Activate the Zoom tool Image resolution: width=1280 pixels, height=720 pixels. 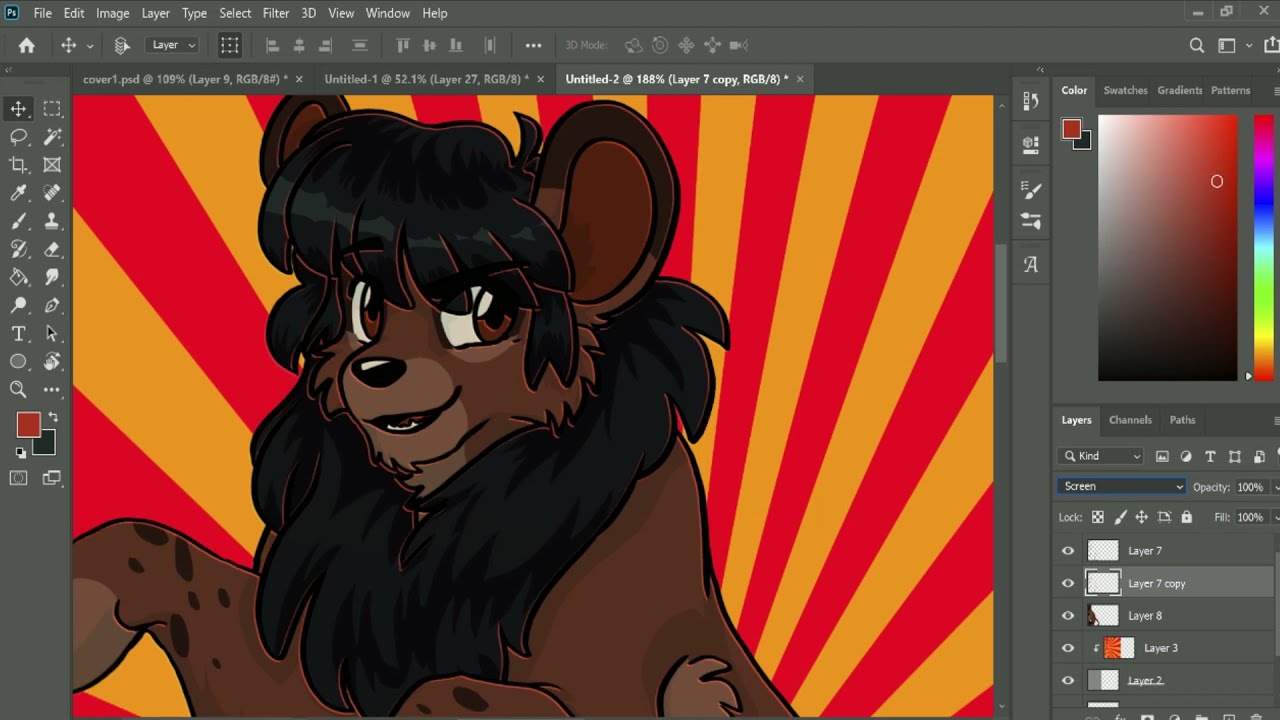[19, 390]
